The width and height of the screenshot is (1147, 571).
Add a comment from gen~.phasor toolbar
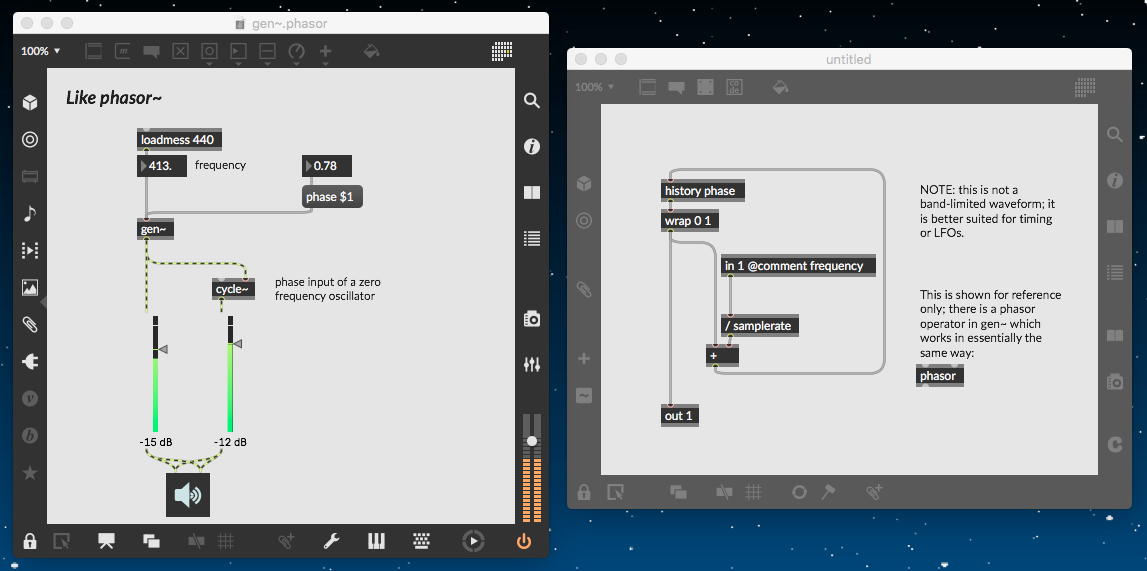pyautogui.click(x=151, y=51)
